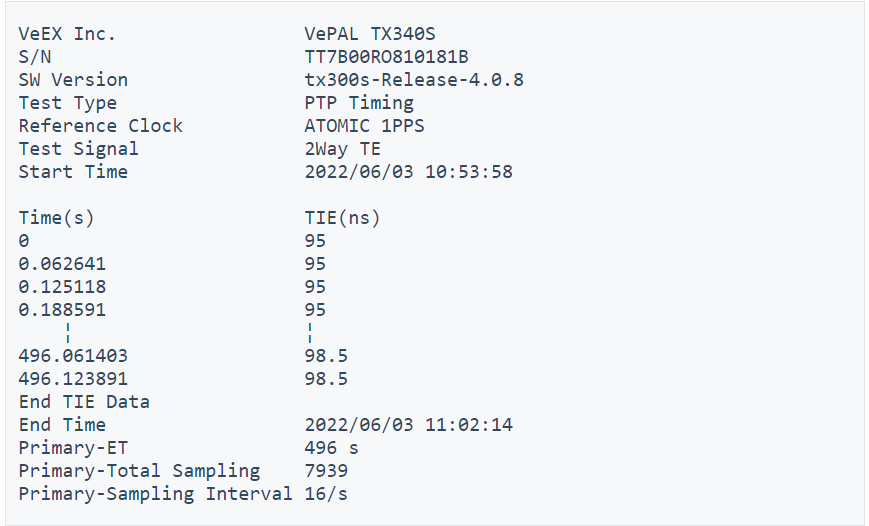This screenshot has width=869, height=526.
Task: Click the tx300s-Release-4.0.8 version text
Action: point(414,80)
